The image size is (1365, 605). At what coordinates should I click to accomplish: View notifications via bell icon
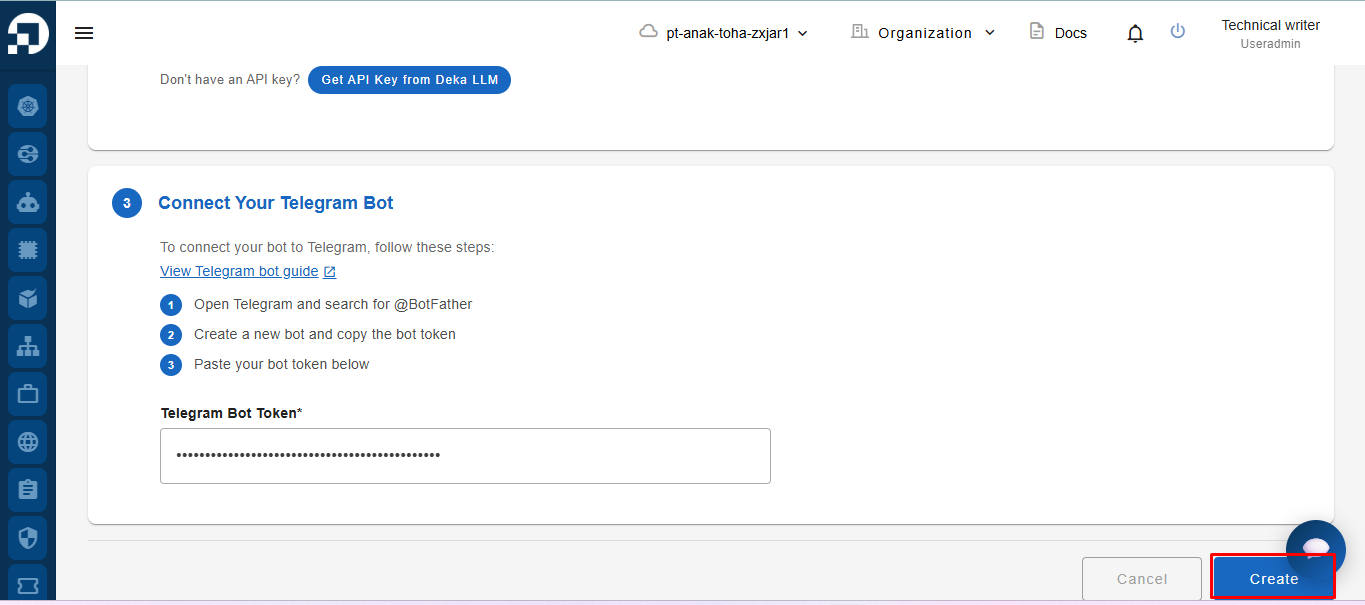1135,33
